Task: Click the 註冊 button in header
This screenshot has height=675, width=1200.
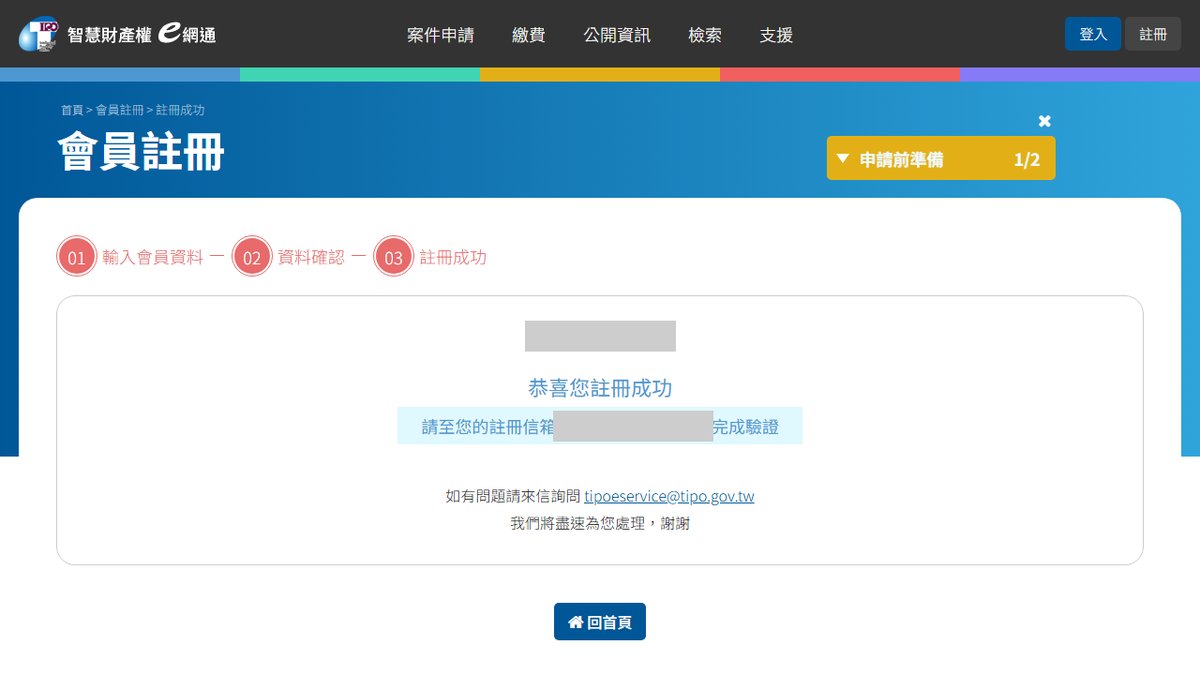Action: (x=1153, y=34)
